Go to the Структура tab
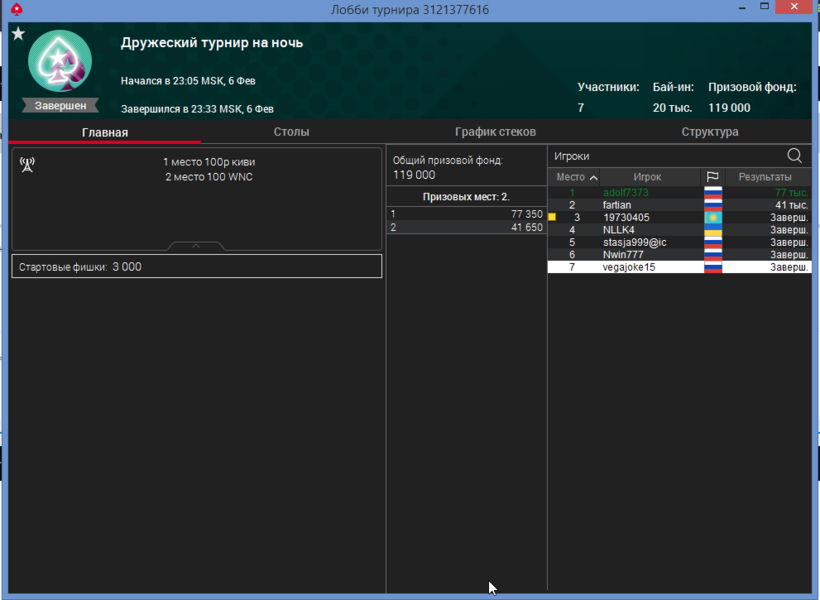Screen dimensions: 820x600 [x=710, y=132]
